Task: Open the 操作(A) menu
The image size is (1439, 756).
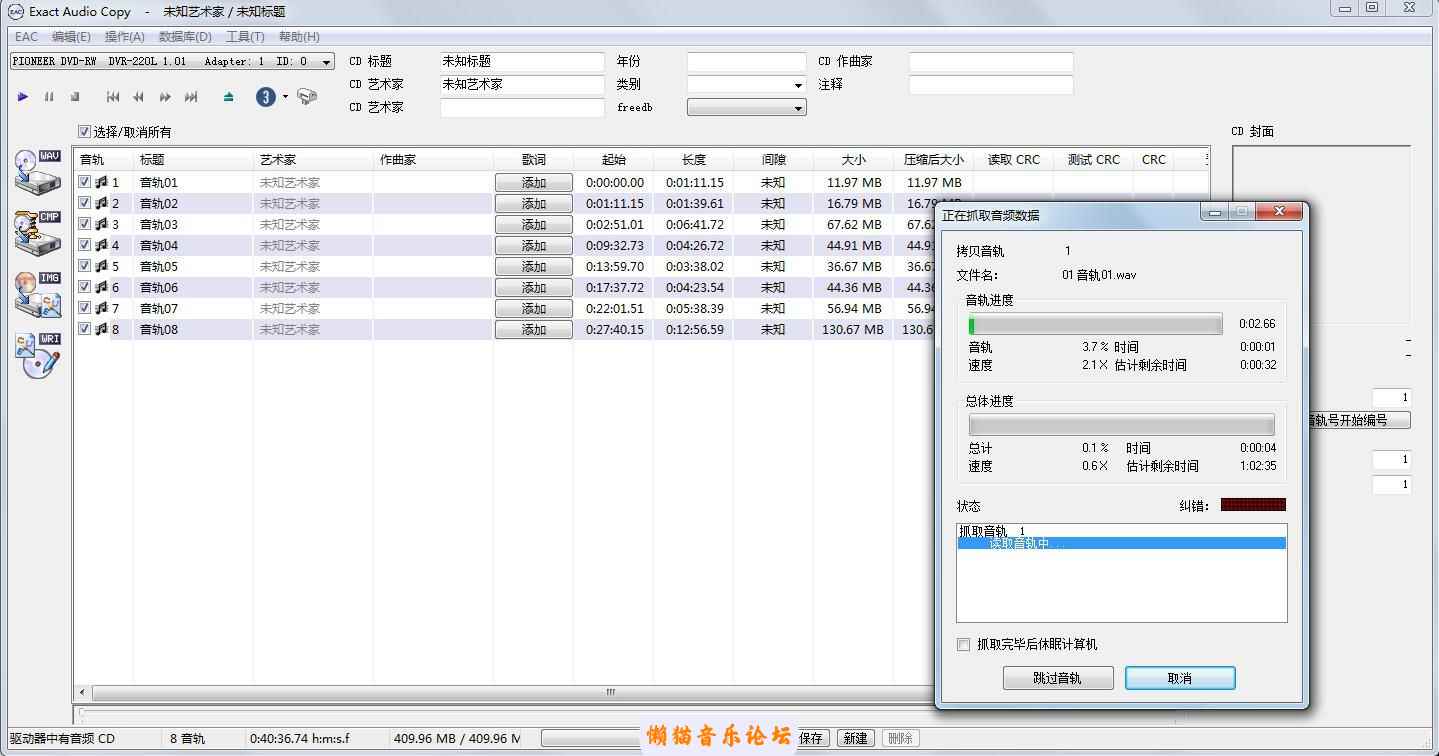Action: pyautogui.click(x=125, y=37)
